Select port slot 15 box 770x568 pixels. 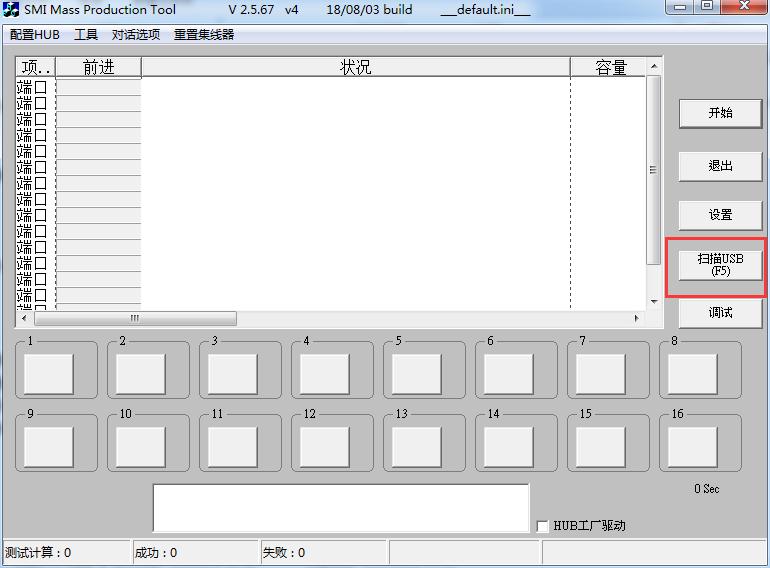pos(601,447)
